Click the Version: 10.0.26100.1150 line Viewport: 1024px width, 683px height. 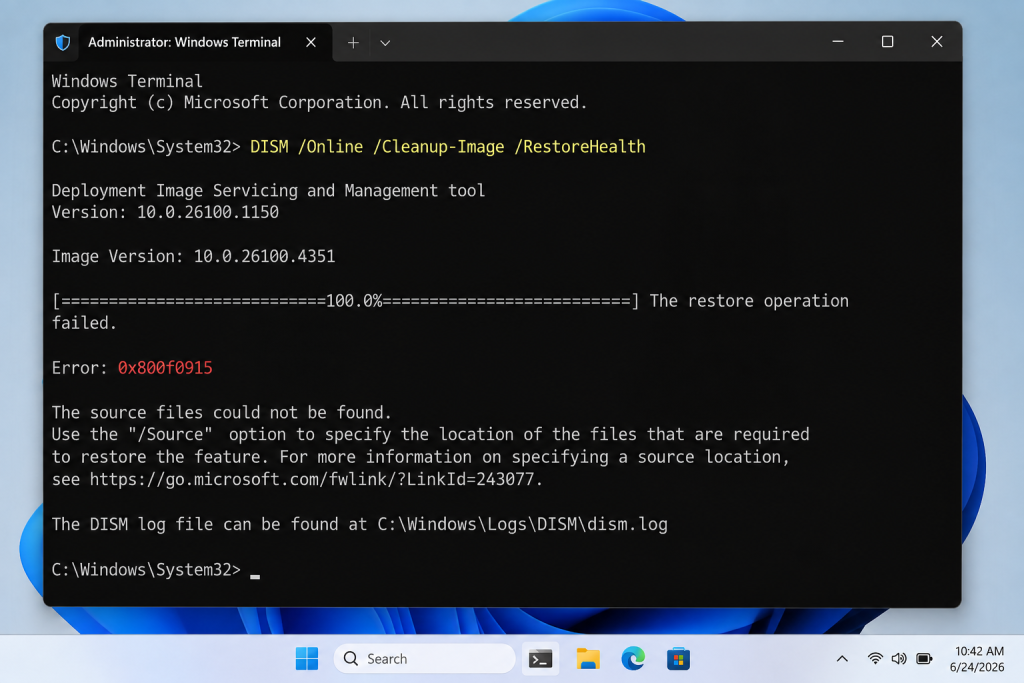point(165,212)
